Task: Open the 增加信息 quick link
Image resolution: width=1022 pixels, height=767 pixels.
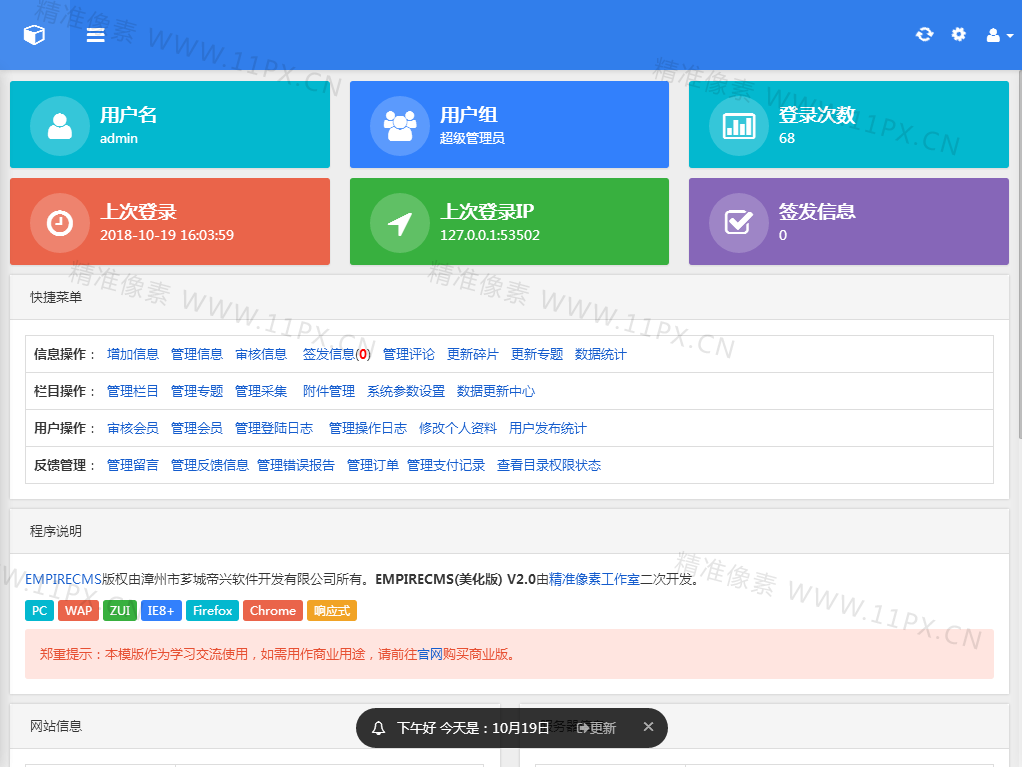Action: click(133, 354)
